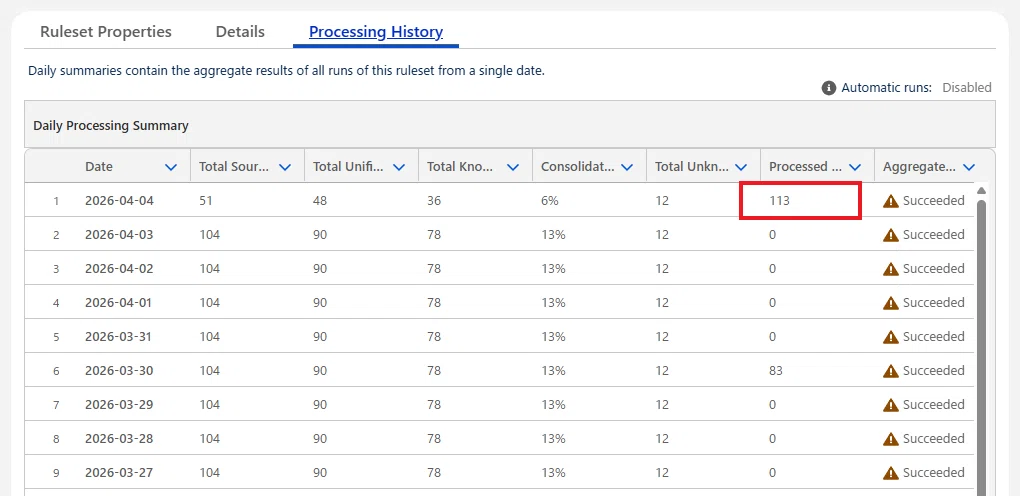Open the Date column dropdown arrow
1020x496 pixels.
click(x=171, y=167)
